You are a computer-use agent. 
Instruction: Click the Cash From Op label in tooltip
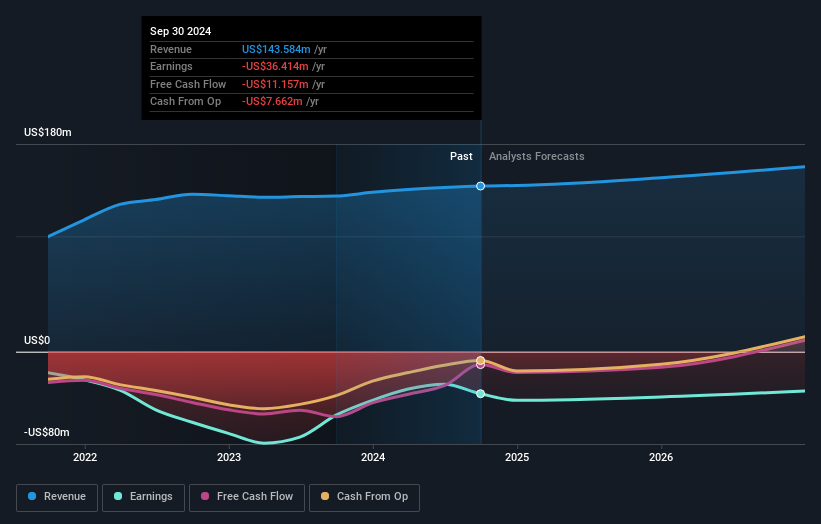pos(185,102)
